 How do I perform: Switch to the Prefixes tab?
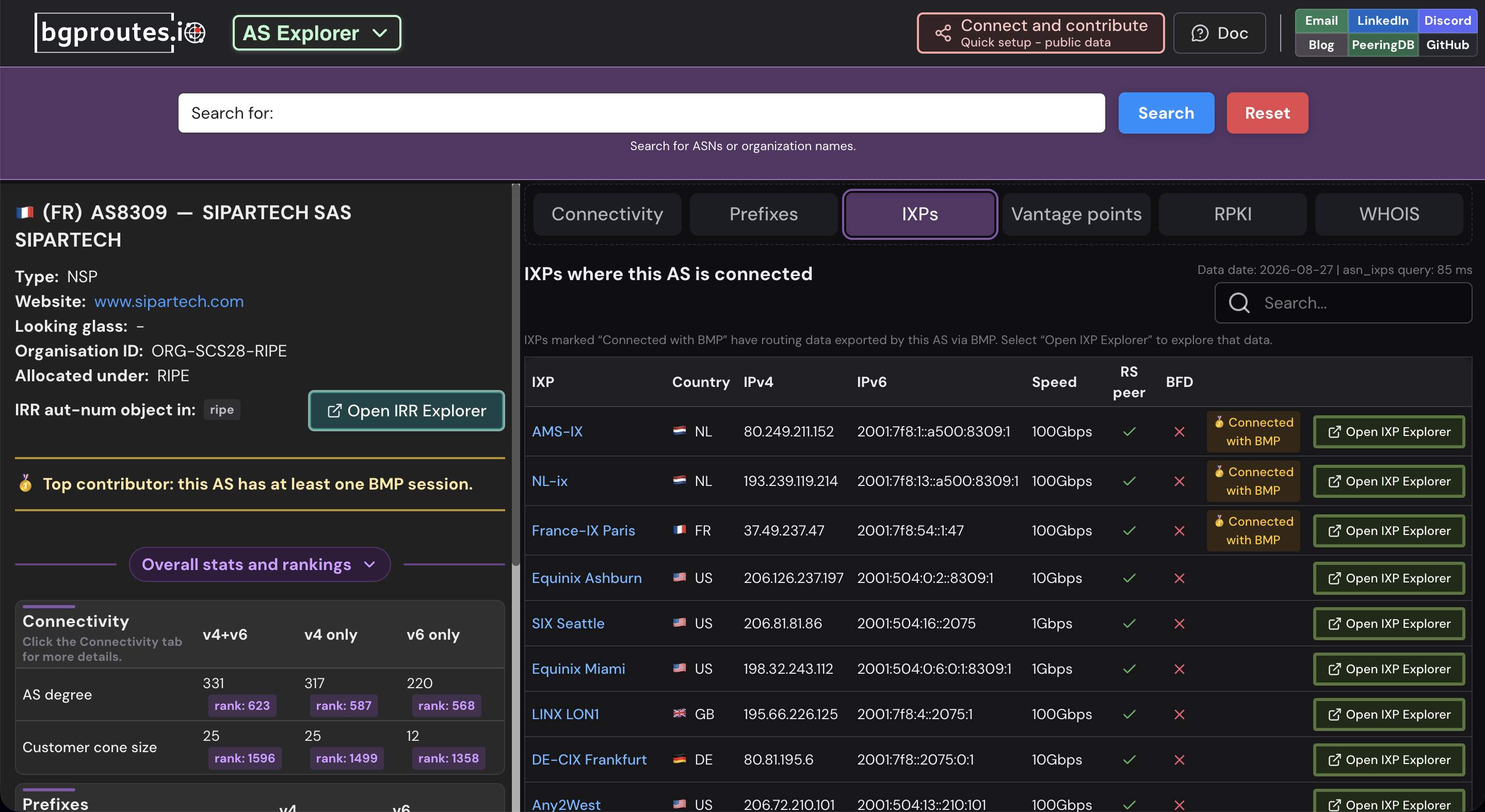coord(763,214)
